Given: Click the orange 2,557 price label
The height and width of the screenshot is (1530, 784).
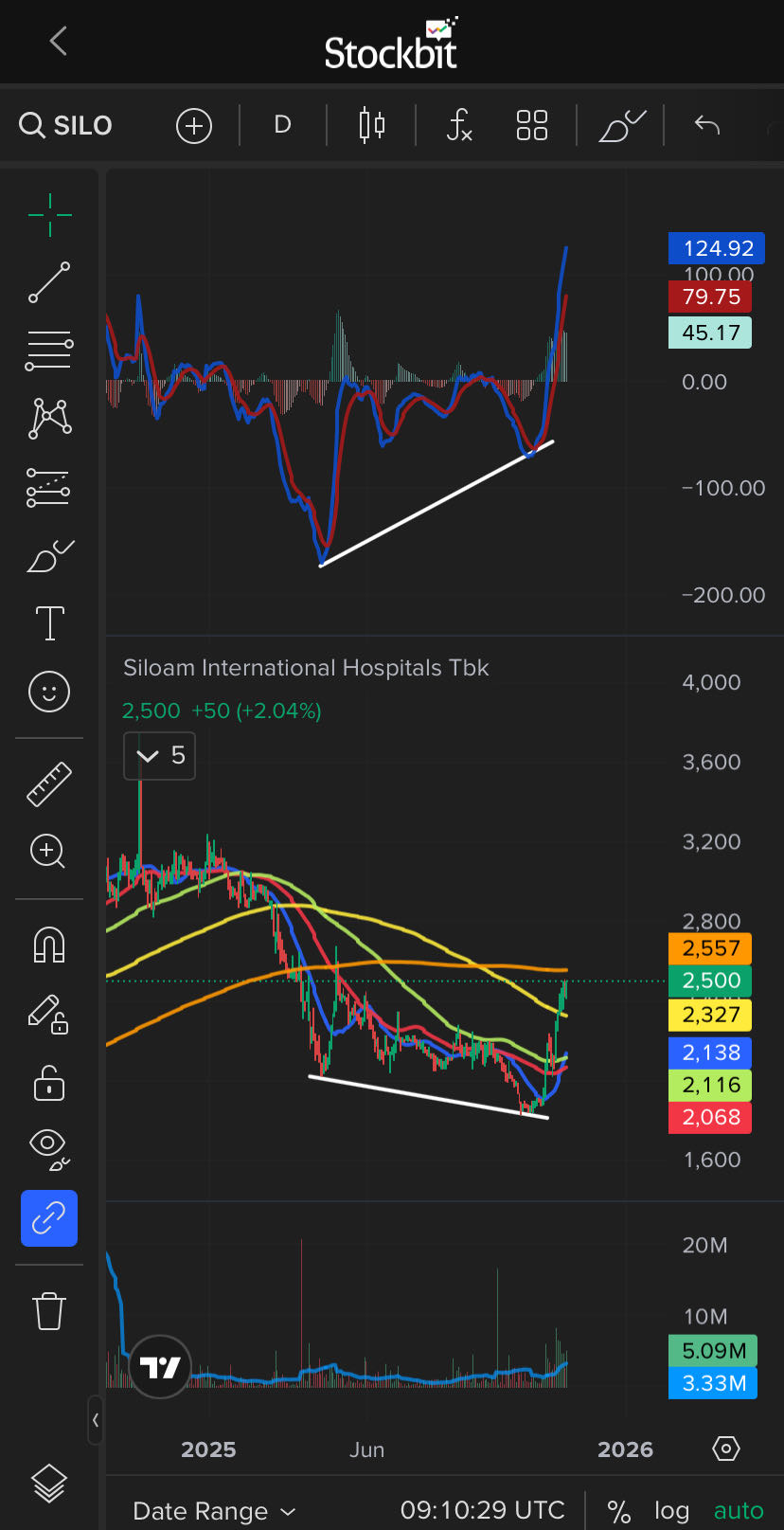Looking at the screenshot, I should click(710, 948).
